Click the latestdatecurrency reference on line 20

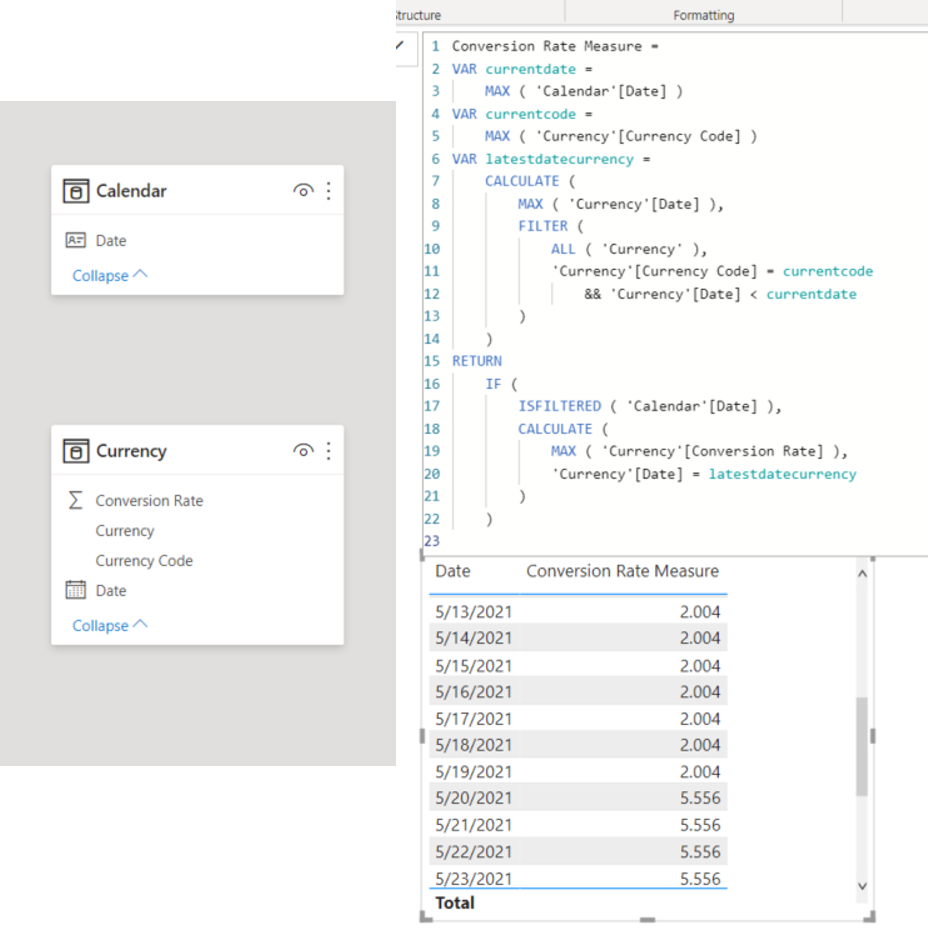click(x=782, y=474)
